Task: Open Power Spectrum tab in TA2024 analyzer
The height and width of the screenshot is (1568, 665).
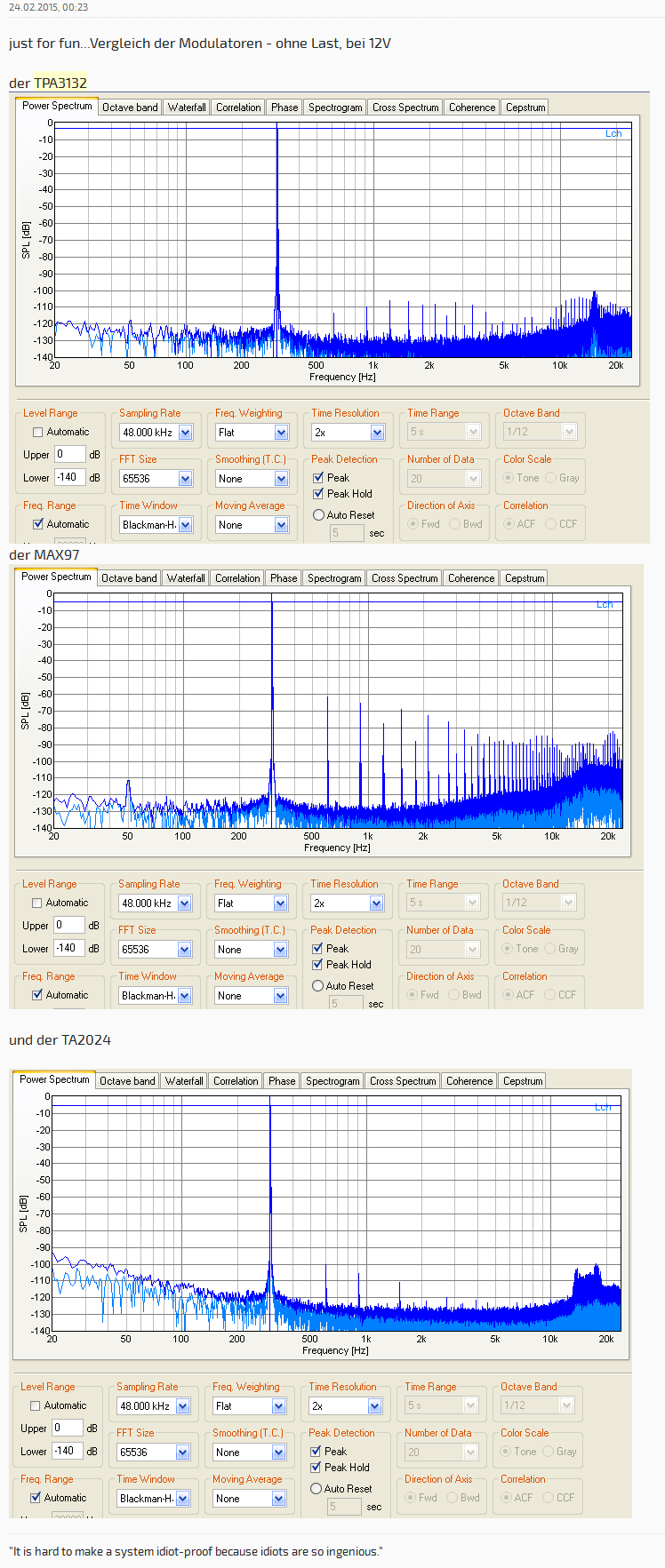Action: coord(54,1079)
